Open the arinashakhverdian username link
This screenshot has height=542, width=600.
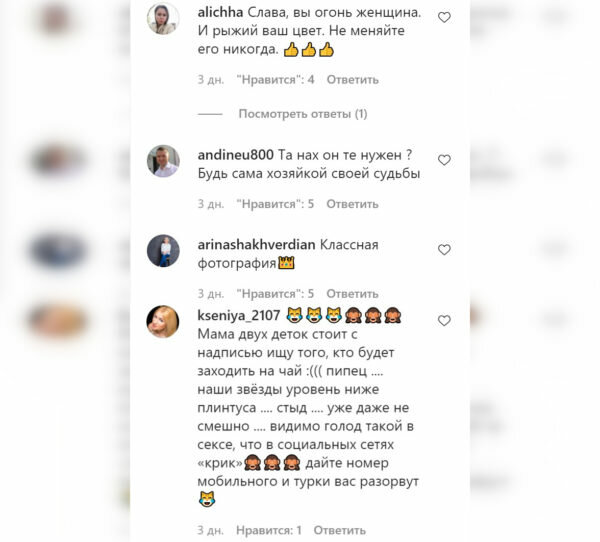[256, 245]
